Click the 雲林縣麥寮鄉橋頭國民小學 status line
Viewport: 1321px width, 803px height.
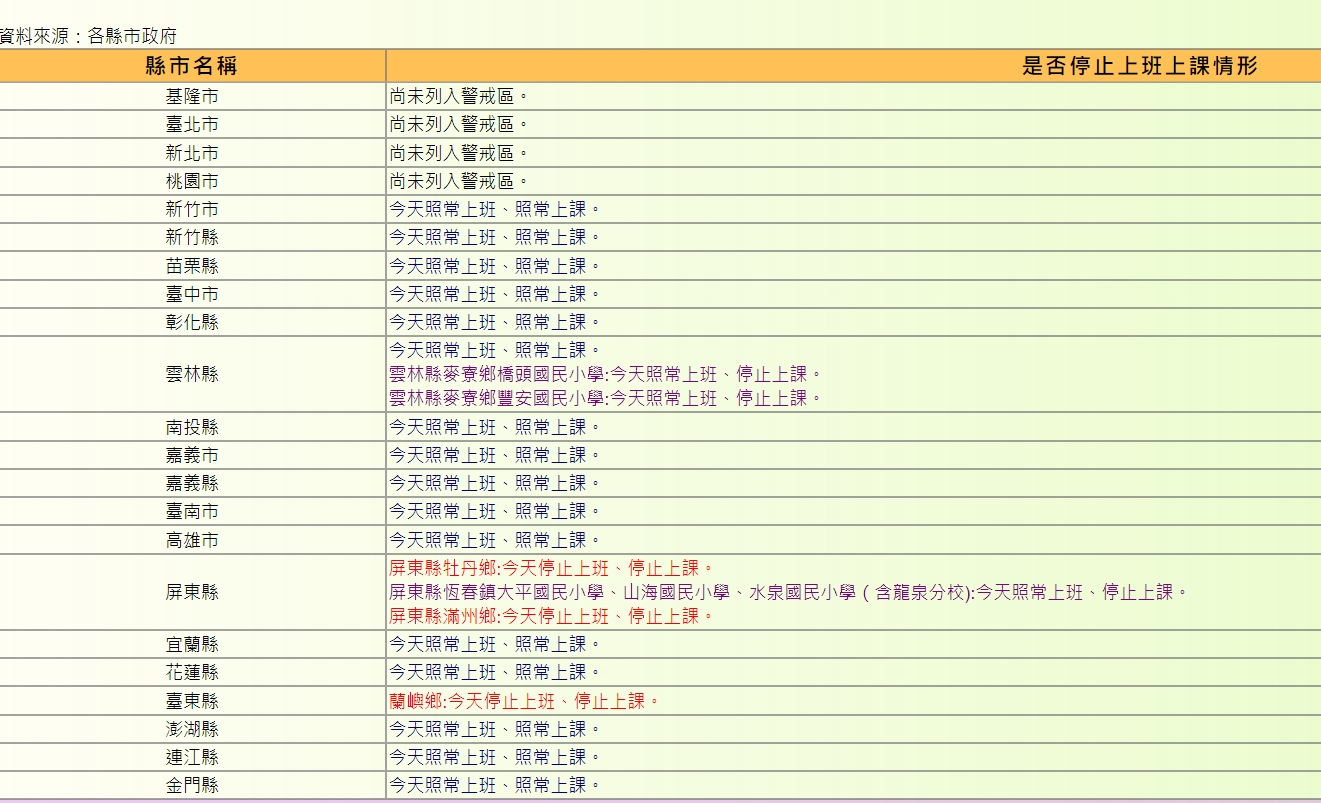pos(605,374)
